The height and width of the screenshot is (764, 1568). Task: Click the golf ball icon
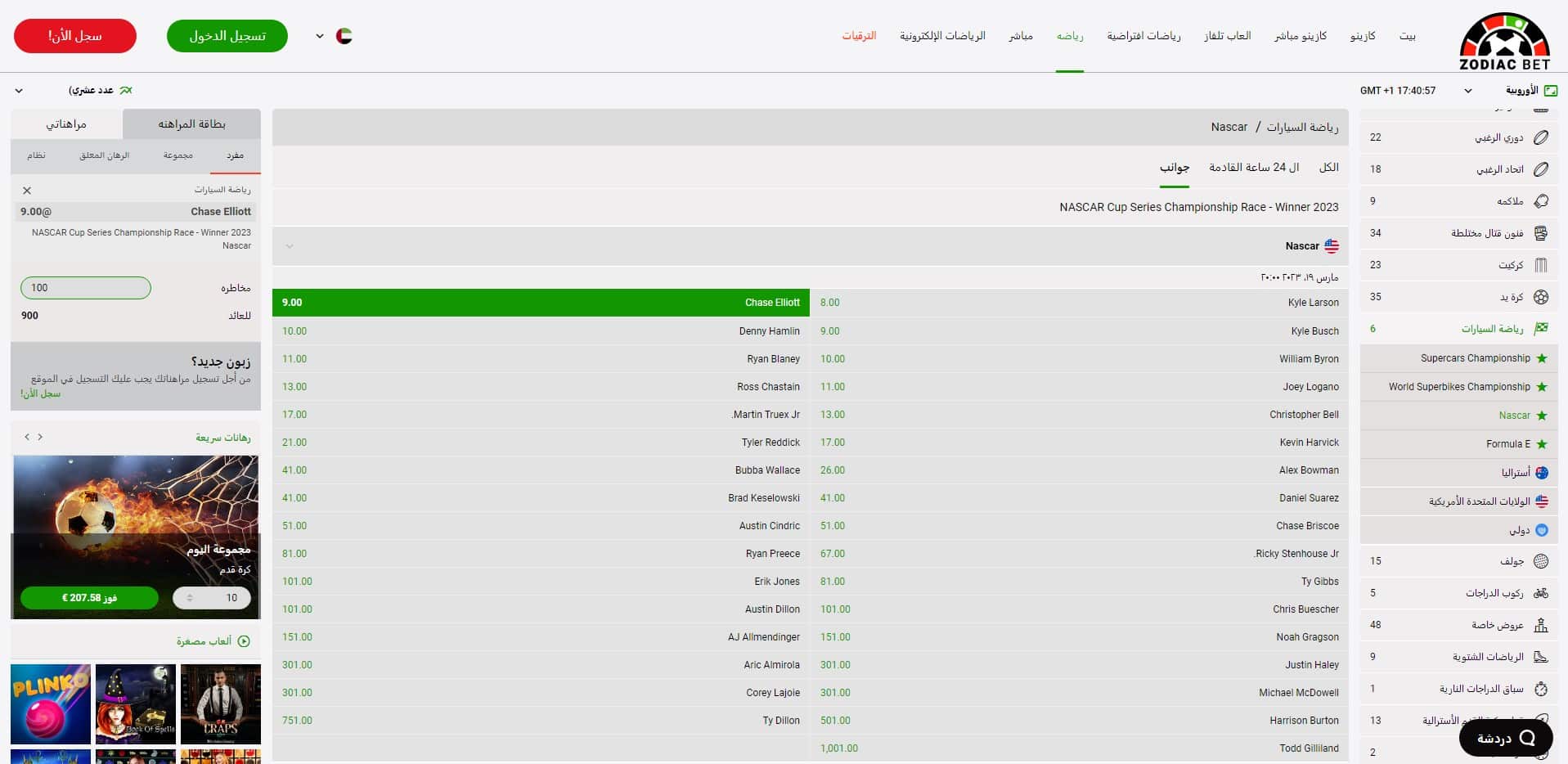[1541, 561]
